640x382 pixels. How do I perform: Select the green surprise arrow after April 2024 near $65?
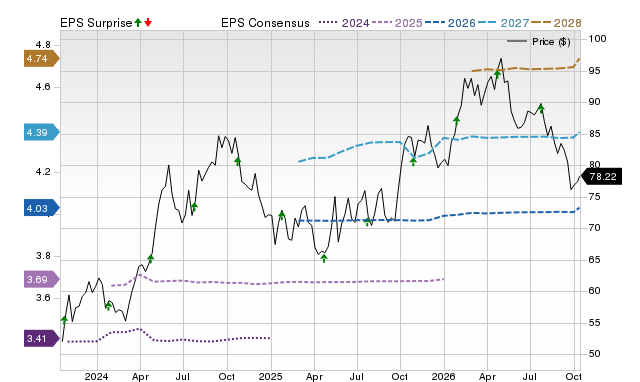click(151, 258)
